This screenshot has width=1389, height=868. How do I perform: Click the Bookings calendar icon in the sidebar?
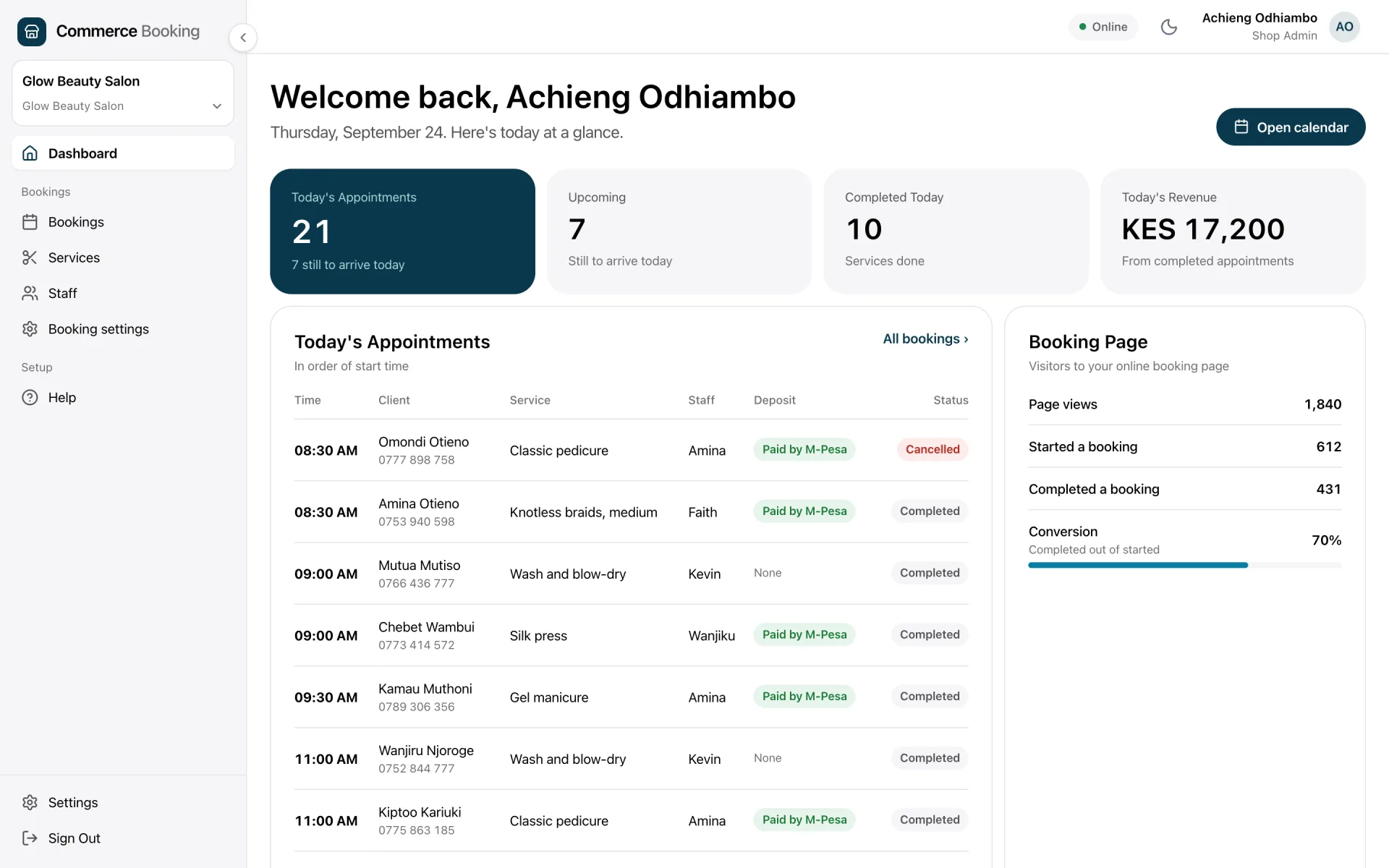pos(30,222)
